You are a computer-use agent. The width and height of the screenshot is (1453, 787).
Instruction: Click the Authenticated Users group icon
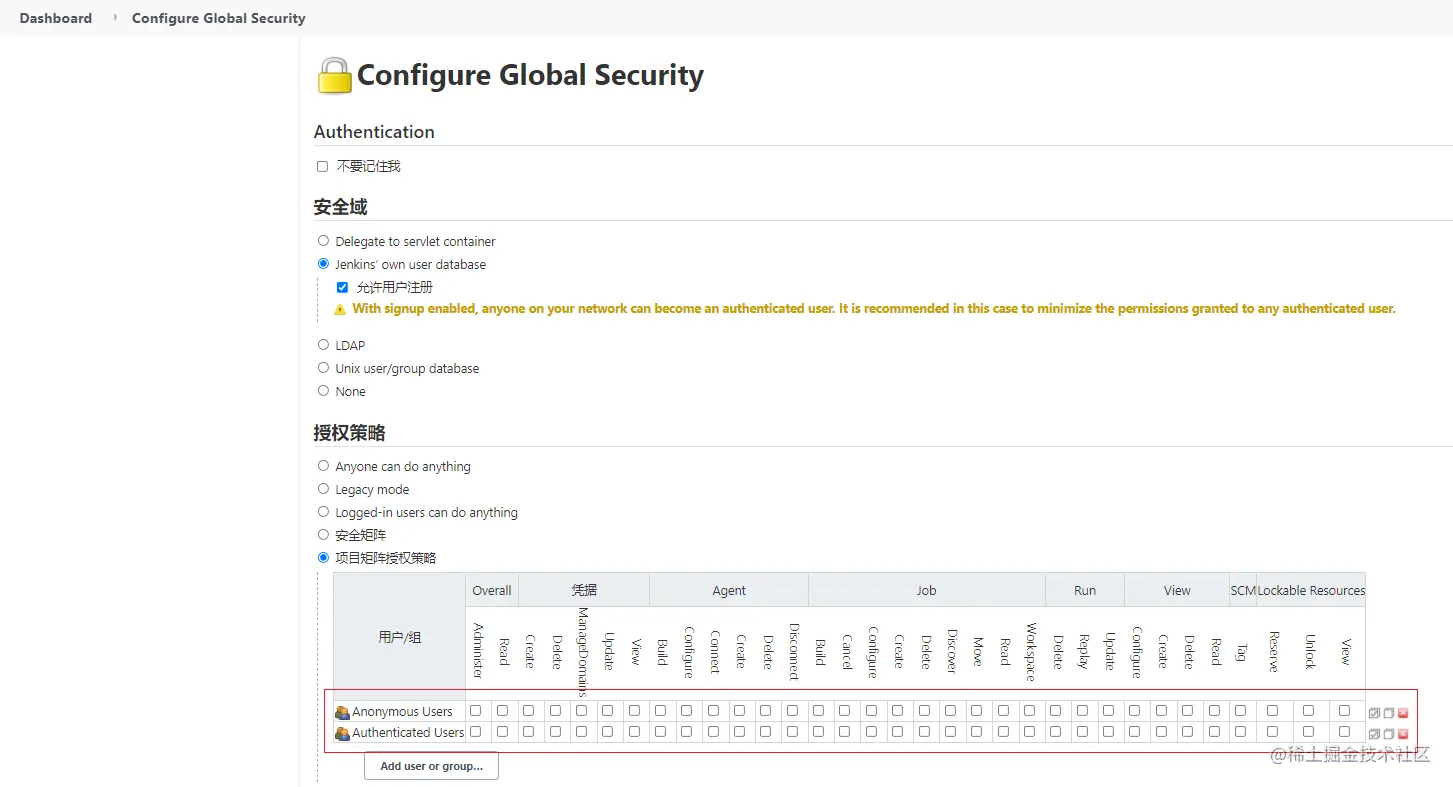(342, 733)
